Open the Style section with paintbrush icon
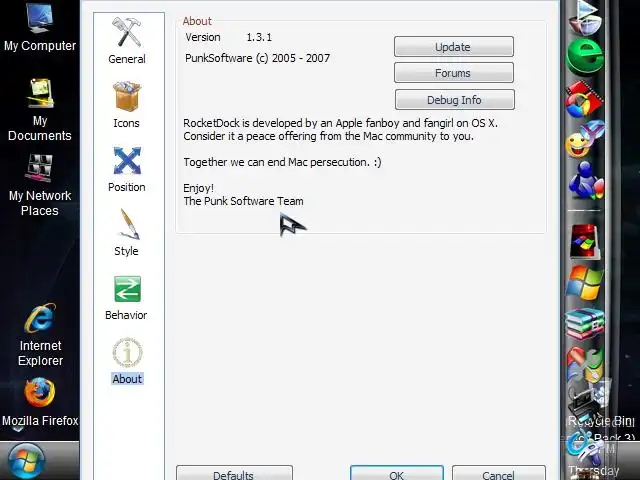This screenshot has width=640, height=480. (127, 233)
